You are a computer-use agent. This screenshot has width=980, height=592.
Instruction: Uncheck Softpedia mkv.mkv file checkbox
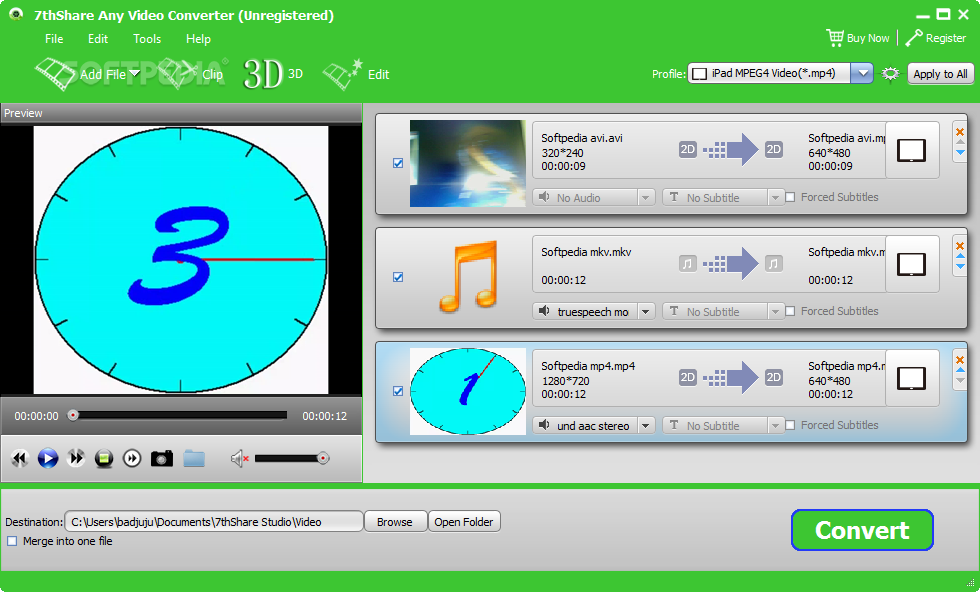(x=398, y=277)
